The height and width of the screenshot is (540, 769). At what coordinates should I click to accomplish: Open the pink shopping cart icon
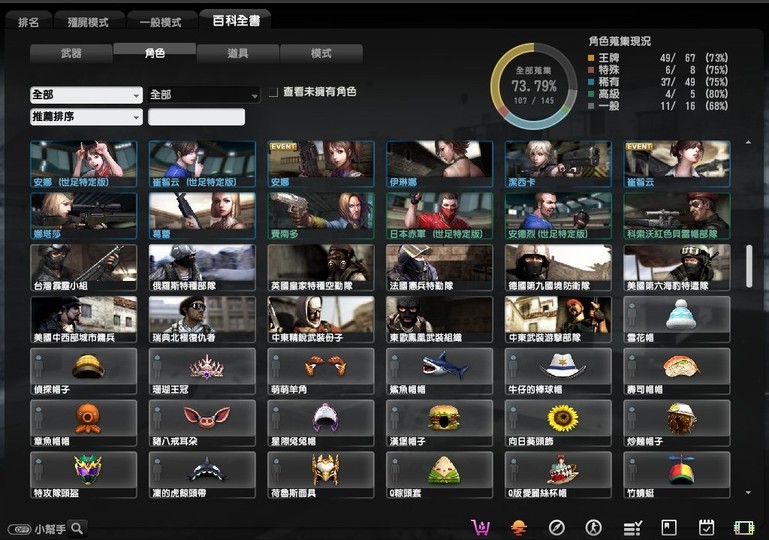tap(482, 527)
